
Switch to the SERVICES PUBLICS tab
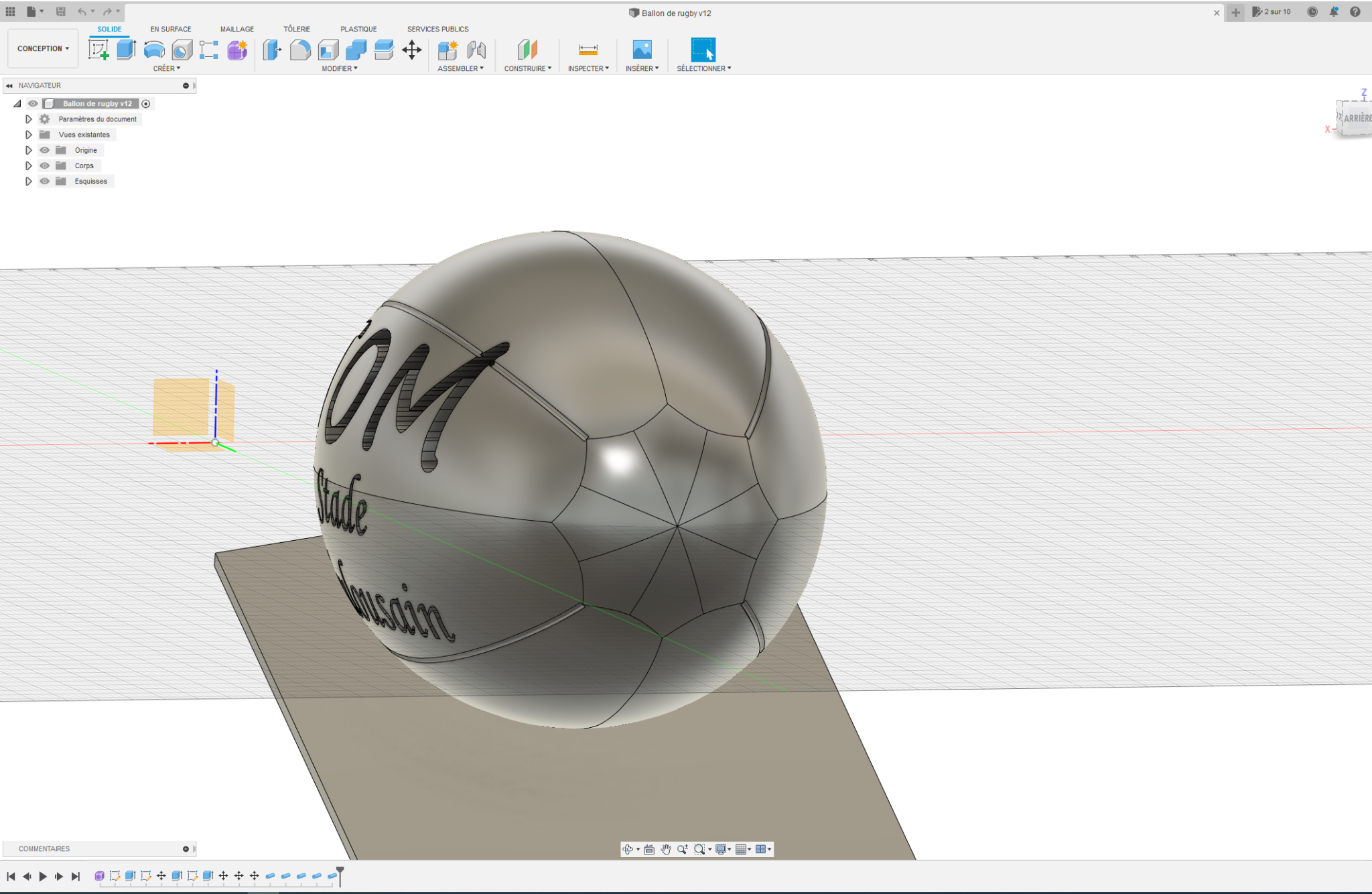point(438,29)
